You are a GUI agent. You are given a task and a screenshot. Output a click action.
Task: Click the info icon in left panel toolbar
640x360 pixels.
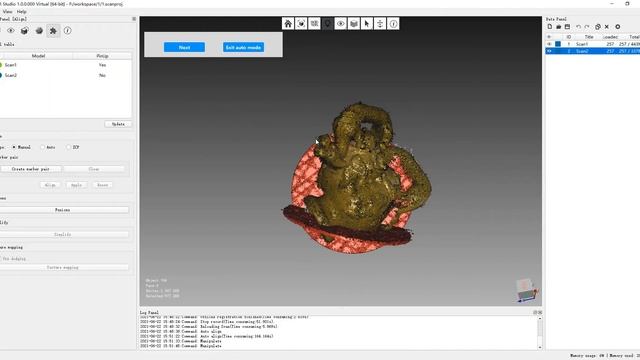tap(67, 31)
